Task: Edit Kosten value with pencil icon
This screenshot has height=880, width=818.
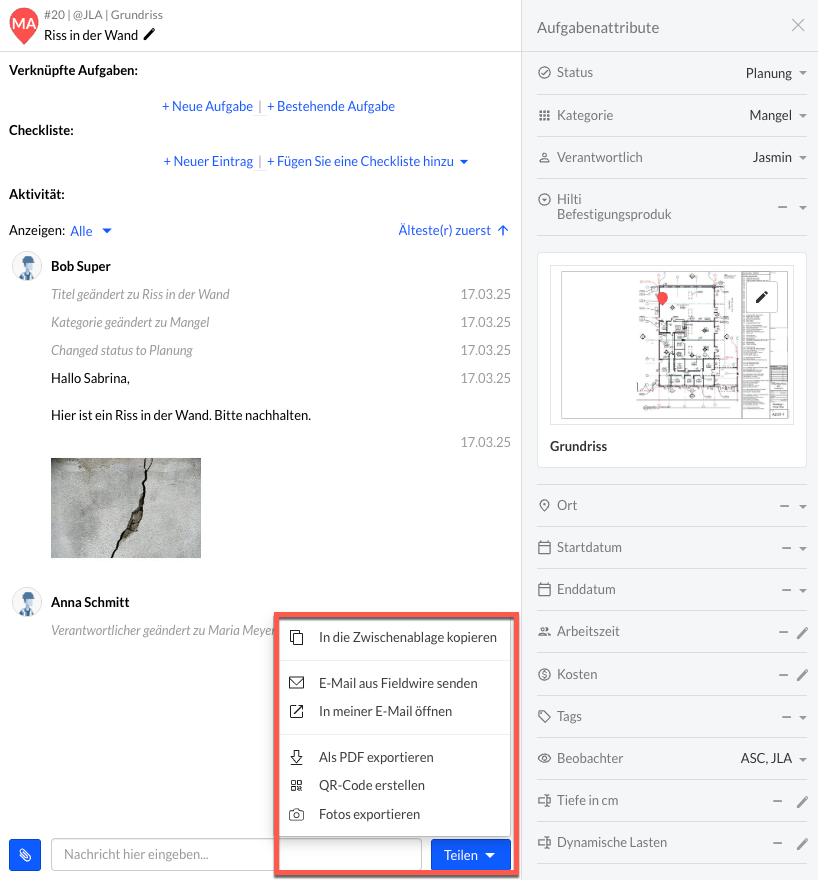Action: pos(802,675)
